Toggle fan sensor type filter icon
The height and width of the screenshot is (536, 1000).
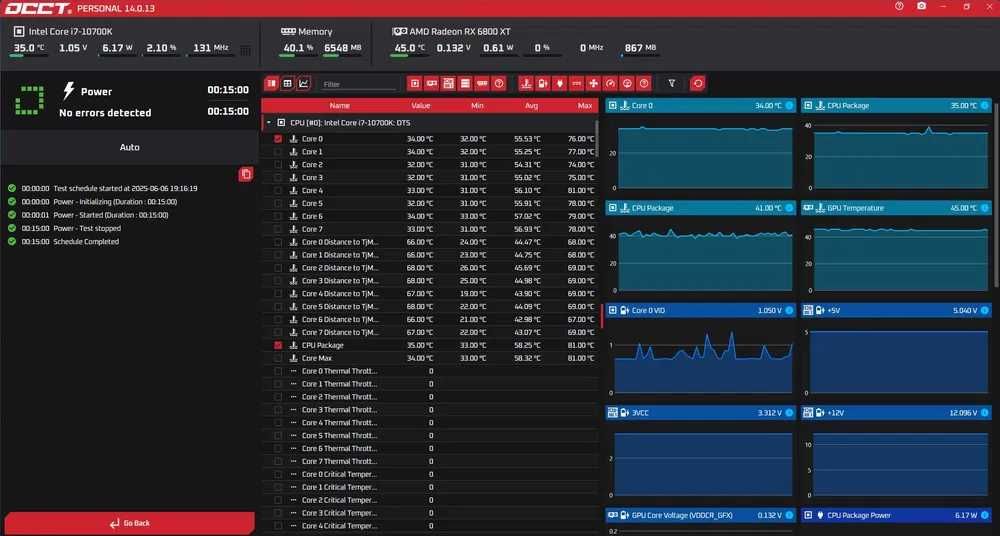point(593,84)
